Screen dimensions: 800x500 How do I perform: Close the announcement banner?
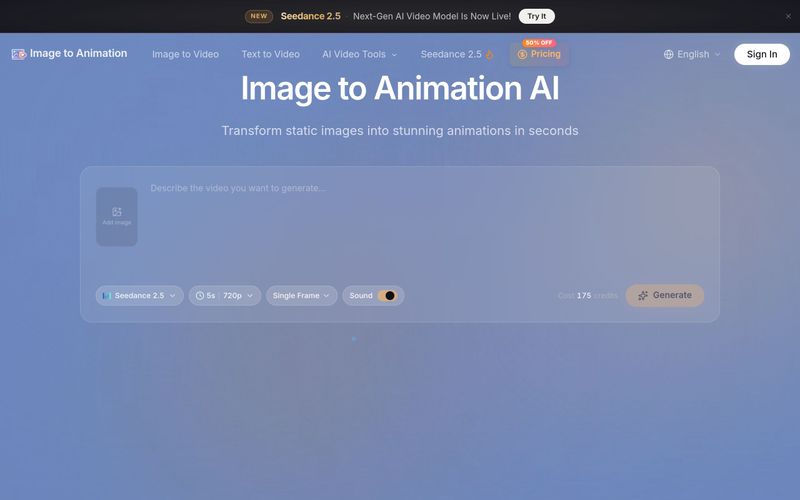pyautogui.click(x=788, y=16)
